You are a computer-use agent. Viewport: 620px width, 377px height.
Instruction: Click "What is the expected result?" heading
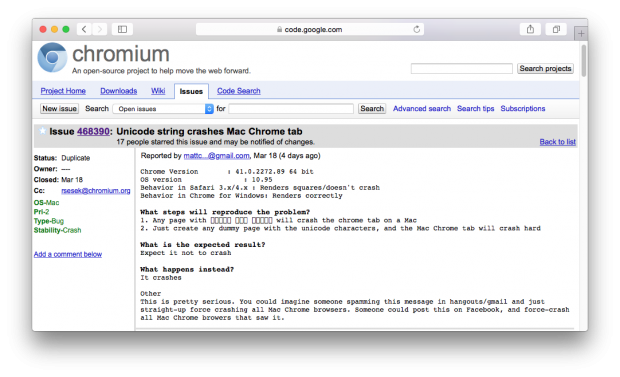pos(202,245)
